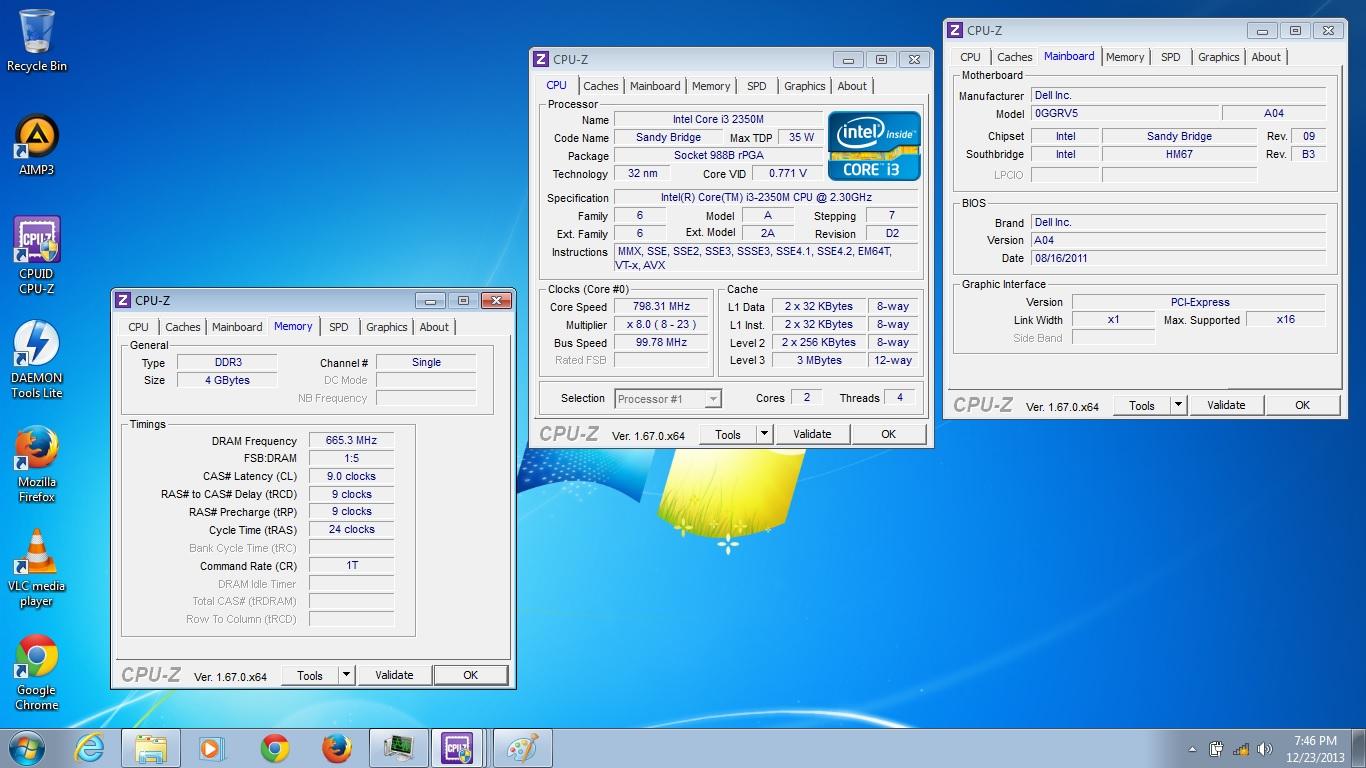
Task: Click the Level 3 3 MBytes cache value
Action: (819, 360)
